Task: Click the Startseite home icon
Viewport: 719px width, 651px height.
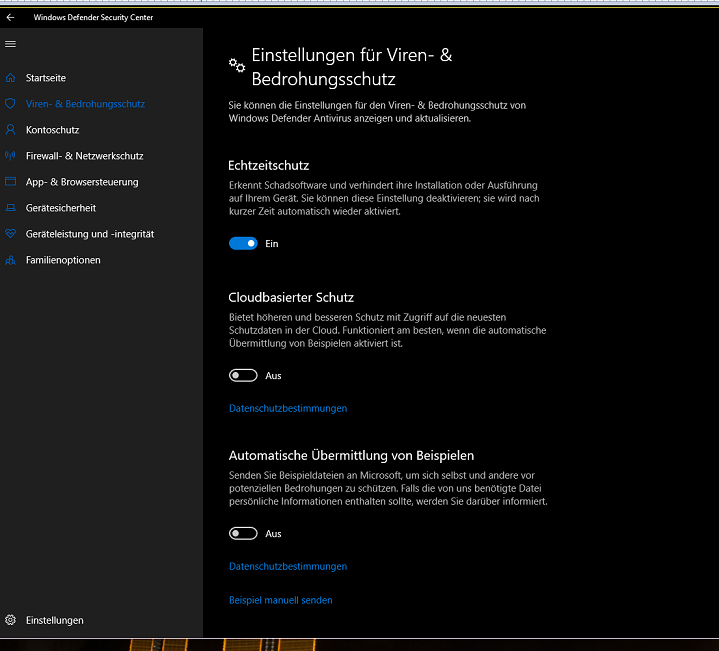Action: (11, 78)
